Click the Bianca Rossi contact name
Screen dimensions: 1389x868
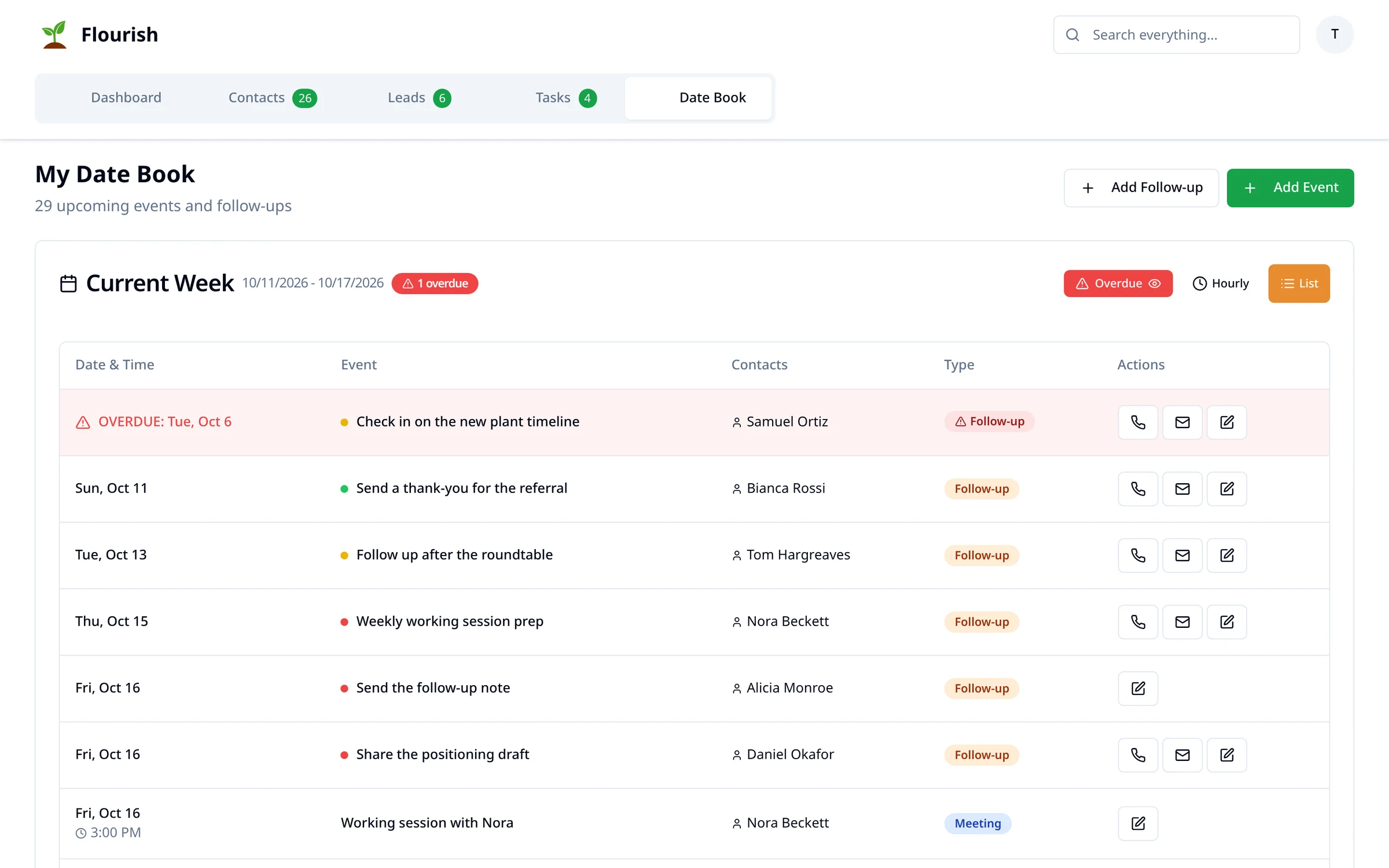point(786,488)
